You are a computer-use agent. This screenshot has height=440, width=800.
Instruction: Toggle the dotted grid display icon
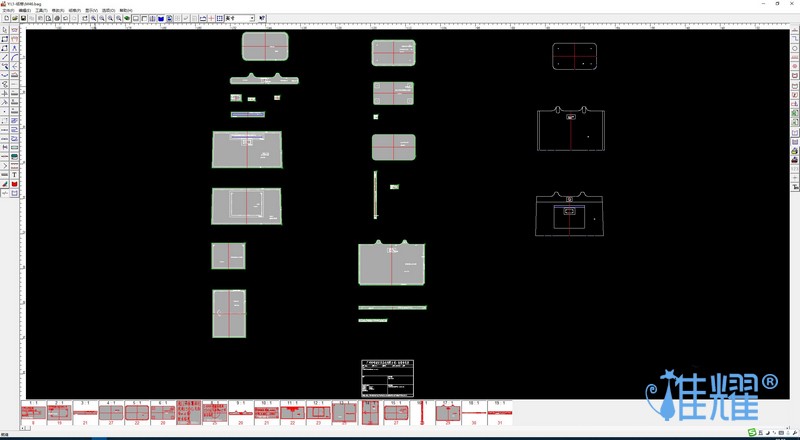coord(220,18)
